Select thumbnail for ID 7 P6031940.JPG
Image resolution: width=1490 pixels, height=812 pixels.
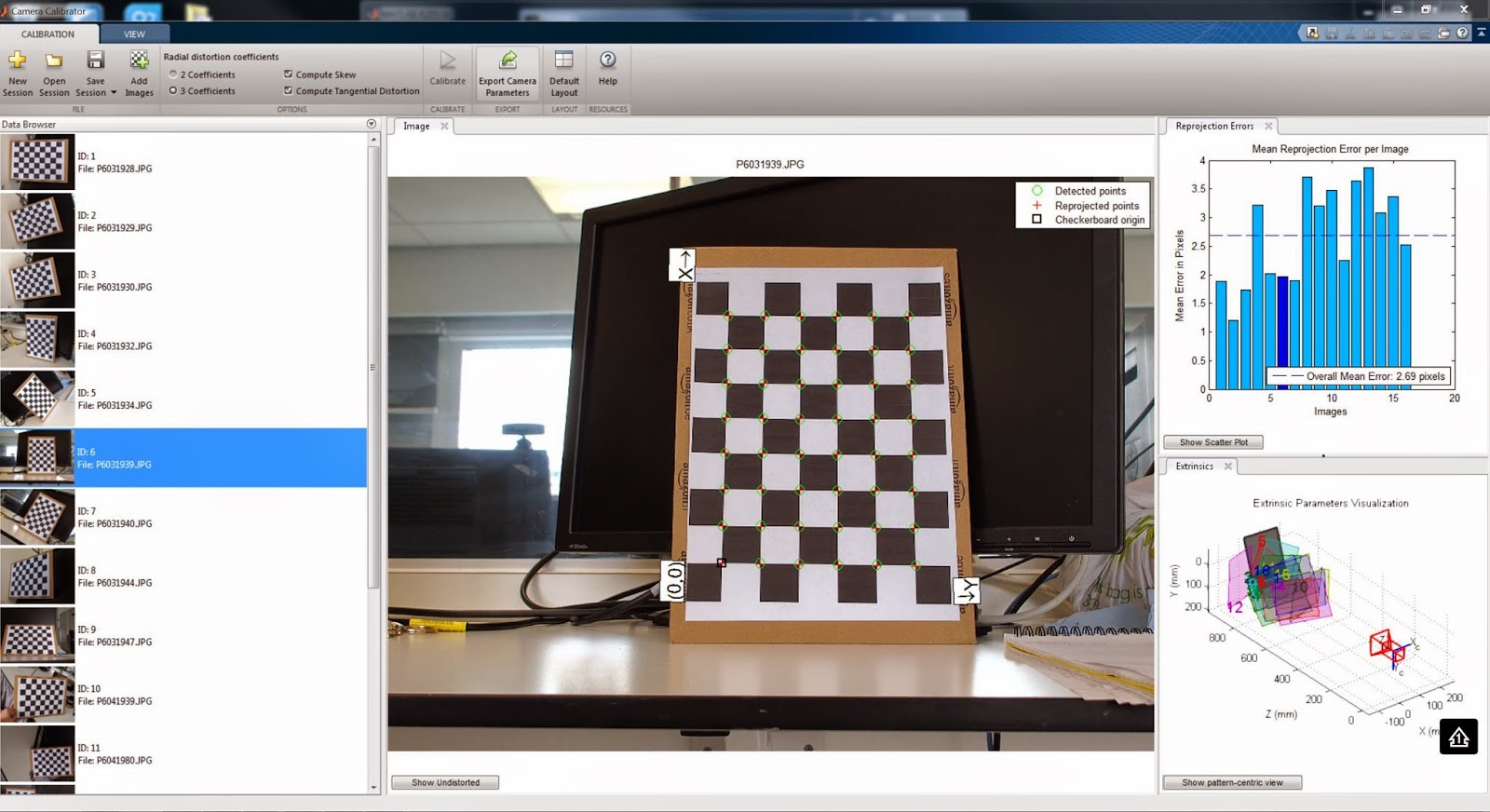point(37,517)
